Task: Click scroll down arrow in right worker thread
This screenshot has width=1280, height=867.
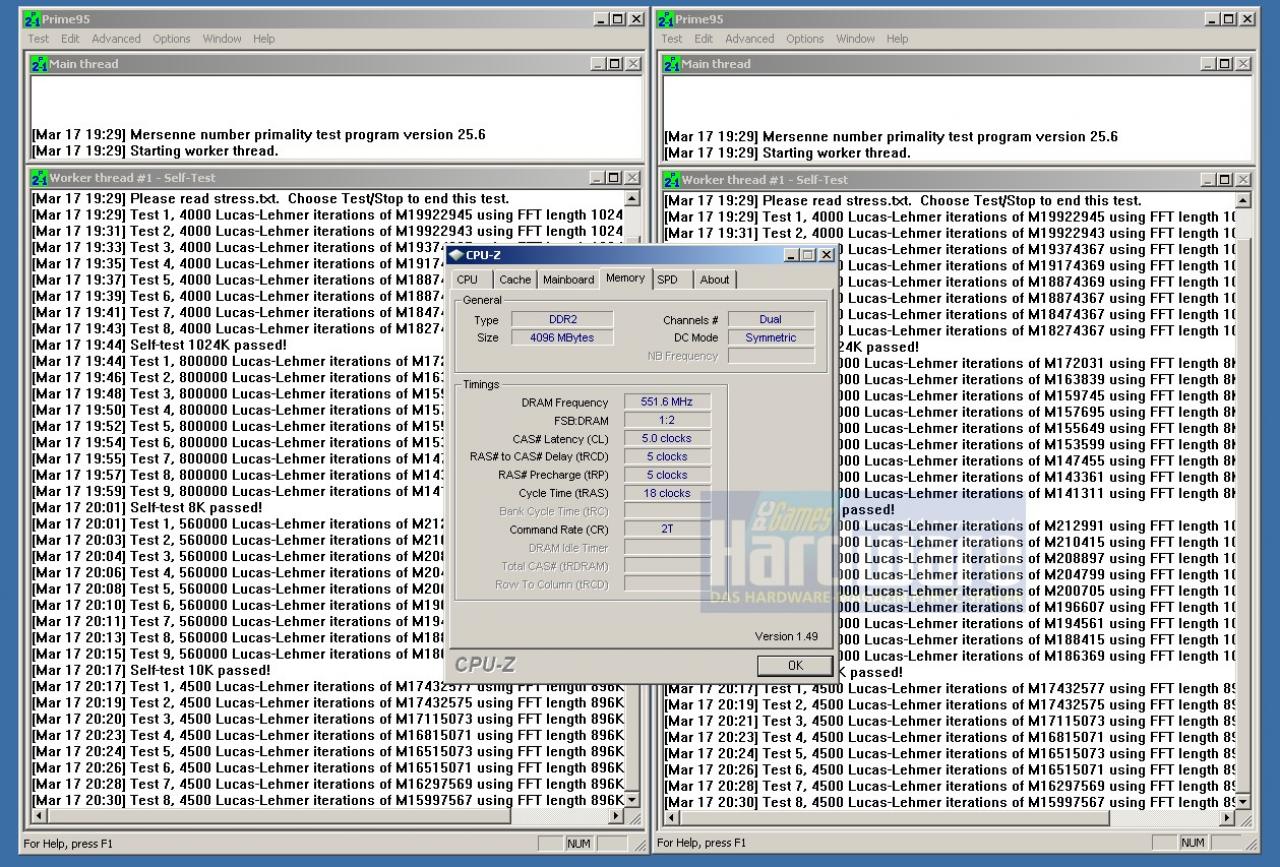Action: pos(1243,802)
